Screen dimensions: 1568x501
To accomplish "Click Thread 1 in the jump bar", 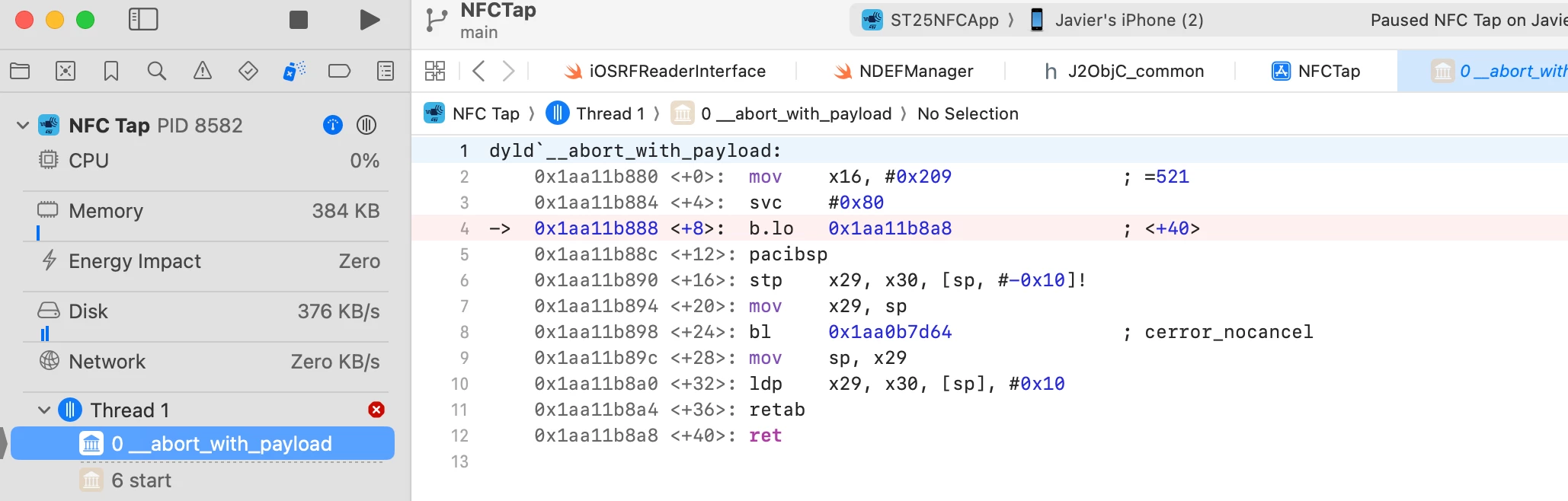I will tap(596, 113).
